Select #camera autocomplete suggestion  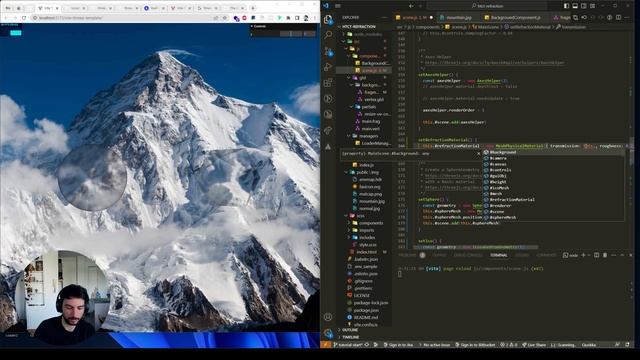(x=553, y=158)
